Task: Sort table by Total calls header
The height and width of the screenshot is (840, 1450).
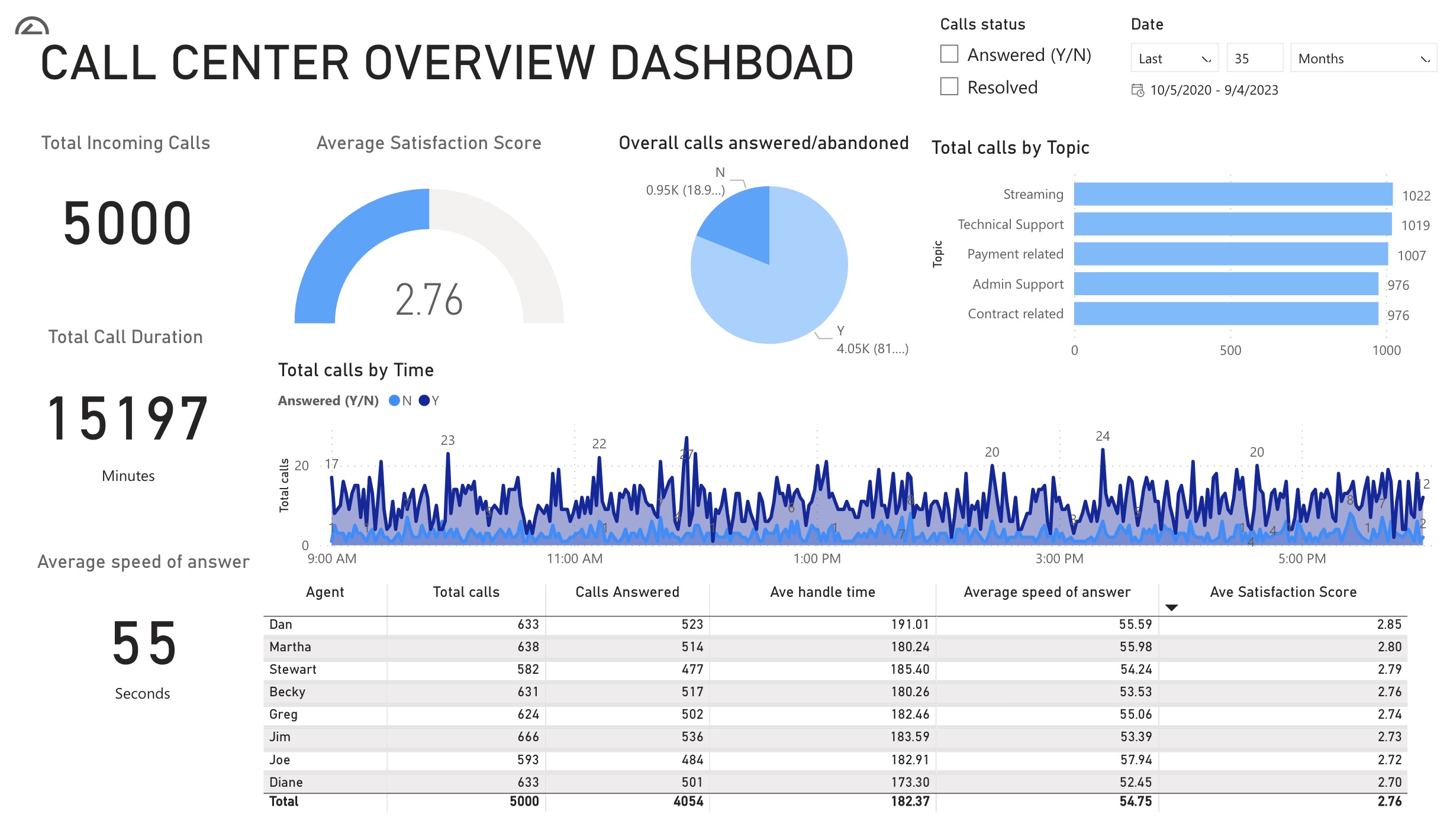Action: (466, 592)
